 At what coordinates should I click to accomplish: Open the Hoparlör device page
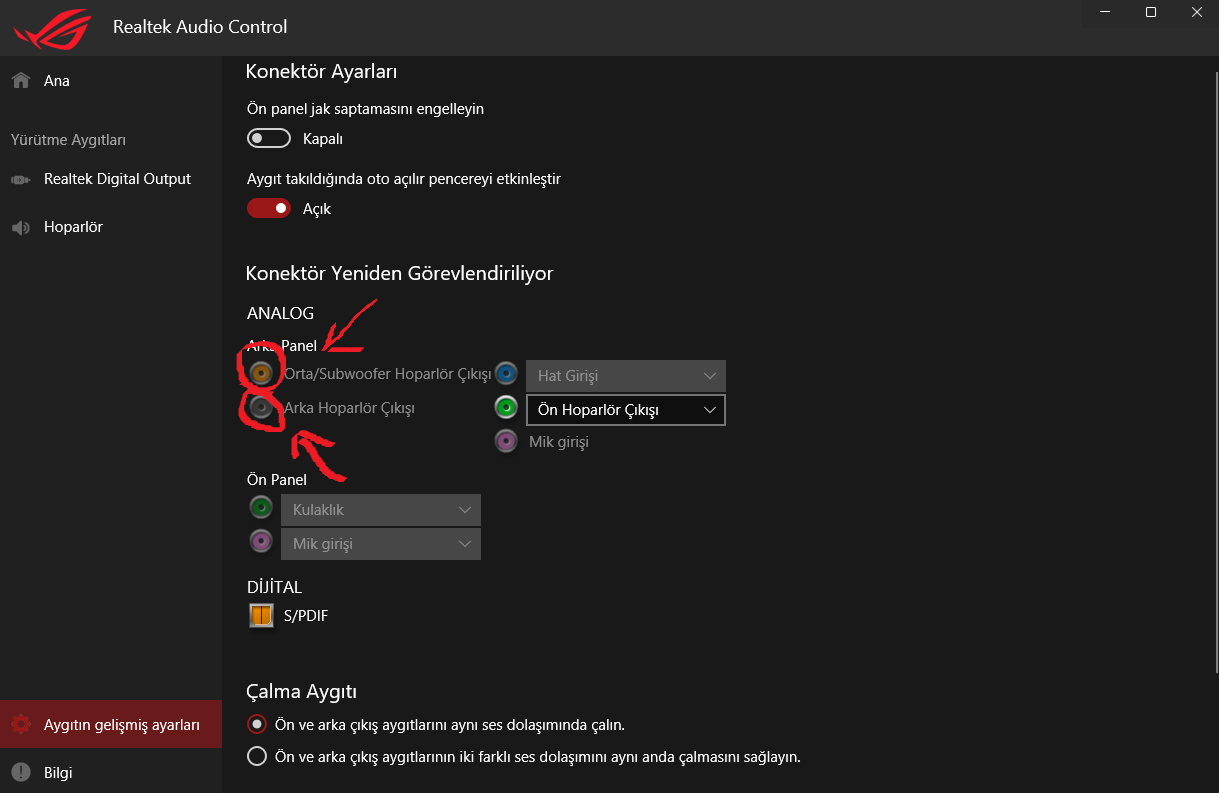click(x=111, y=228)
